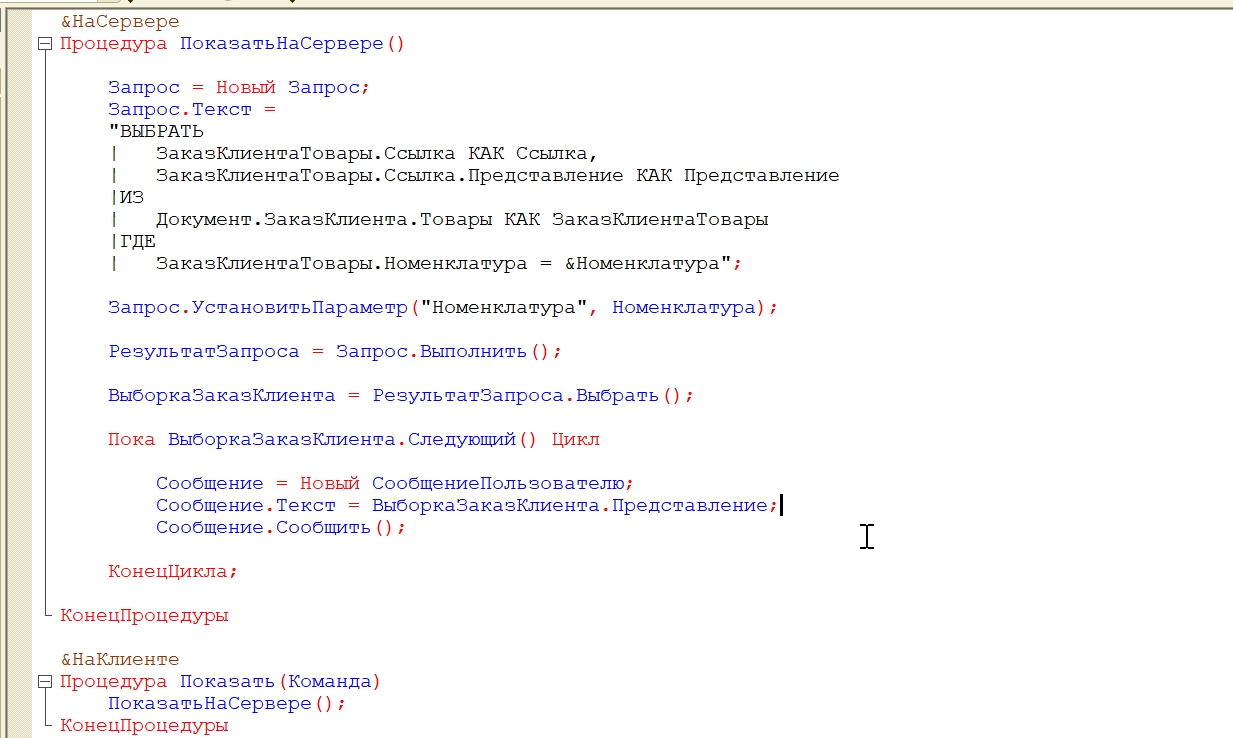The width and height of the screenshot is (1233, 738).
Task: Click 'Сообщение.Текст = ВыборкаЗаказКлиента.Представление;' line
Action: [x=467, y=505]
